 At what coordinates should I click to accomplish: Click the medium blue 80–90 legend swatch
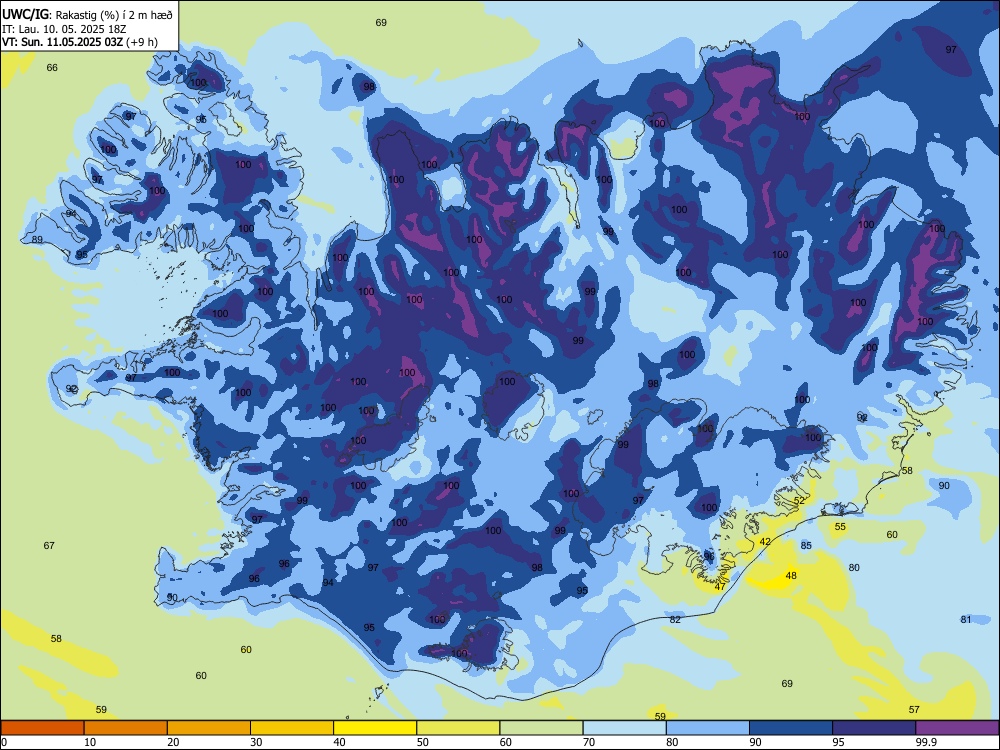coord(708,728)
